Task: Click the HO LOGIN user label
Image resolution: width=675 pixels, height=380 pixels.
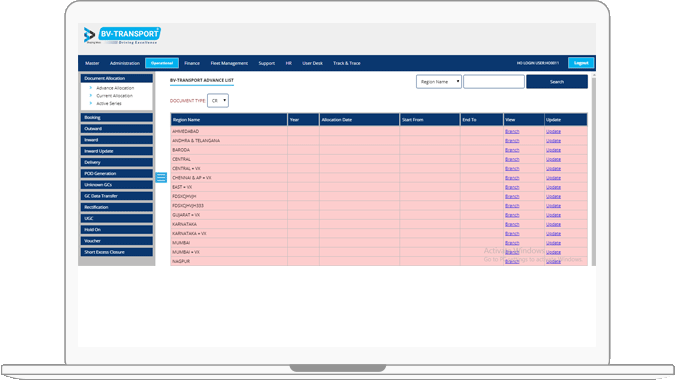Action: point(538,63)
